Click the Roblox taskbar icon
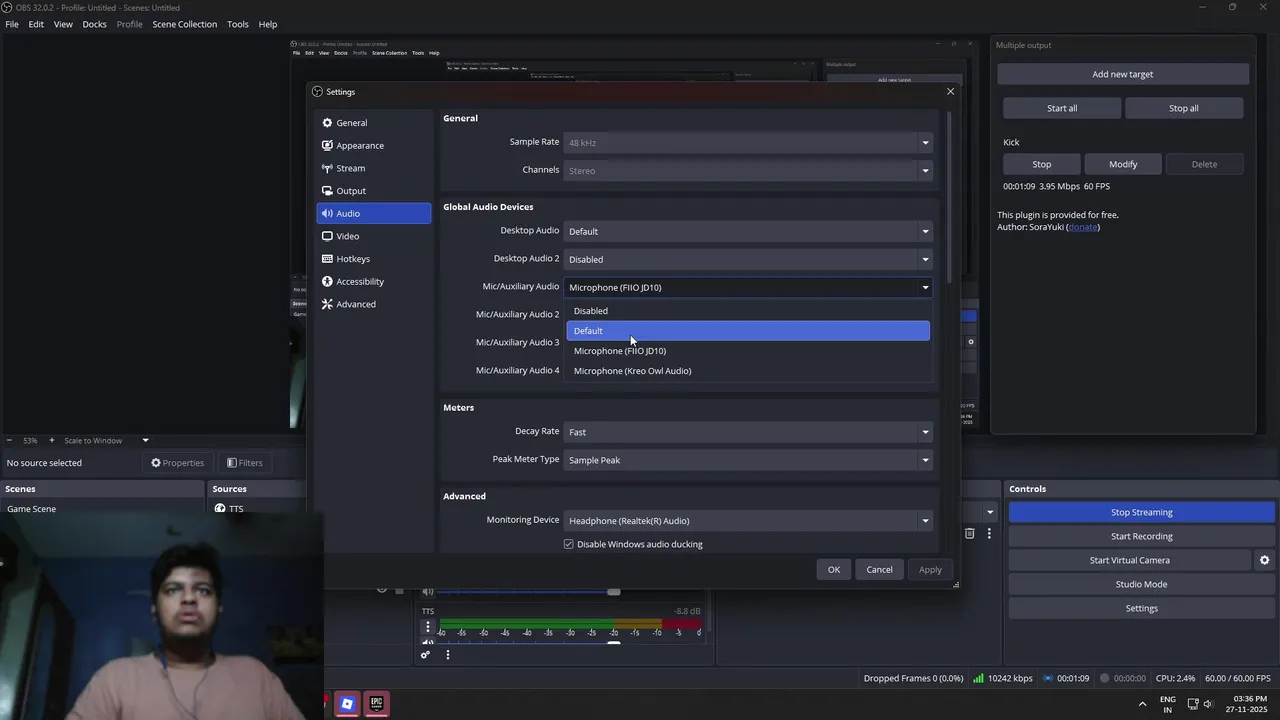Image resolution: width=1280 pixels, height=720 pixels. point(347,704)
